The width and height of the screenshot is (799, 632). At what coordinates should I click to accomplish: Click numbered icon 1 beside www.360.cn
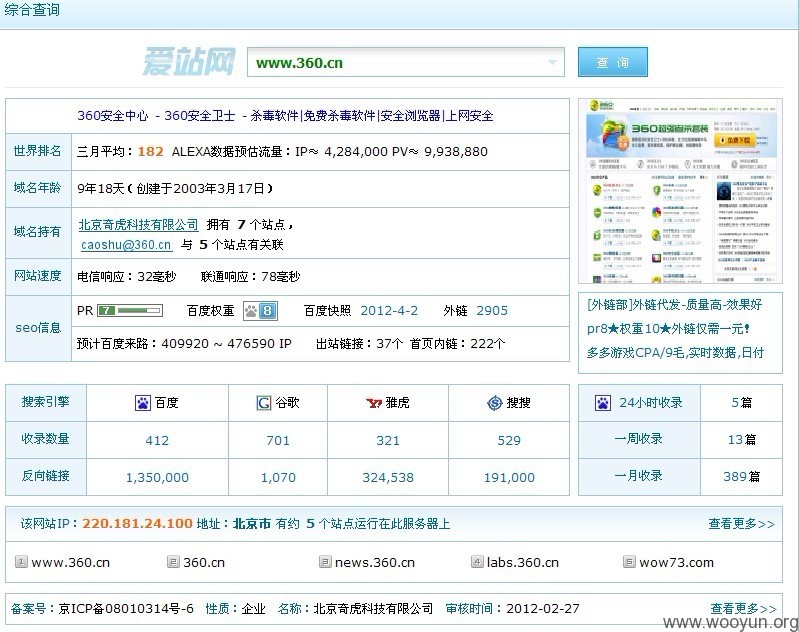coord(21,562)
